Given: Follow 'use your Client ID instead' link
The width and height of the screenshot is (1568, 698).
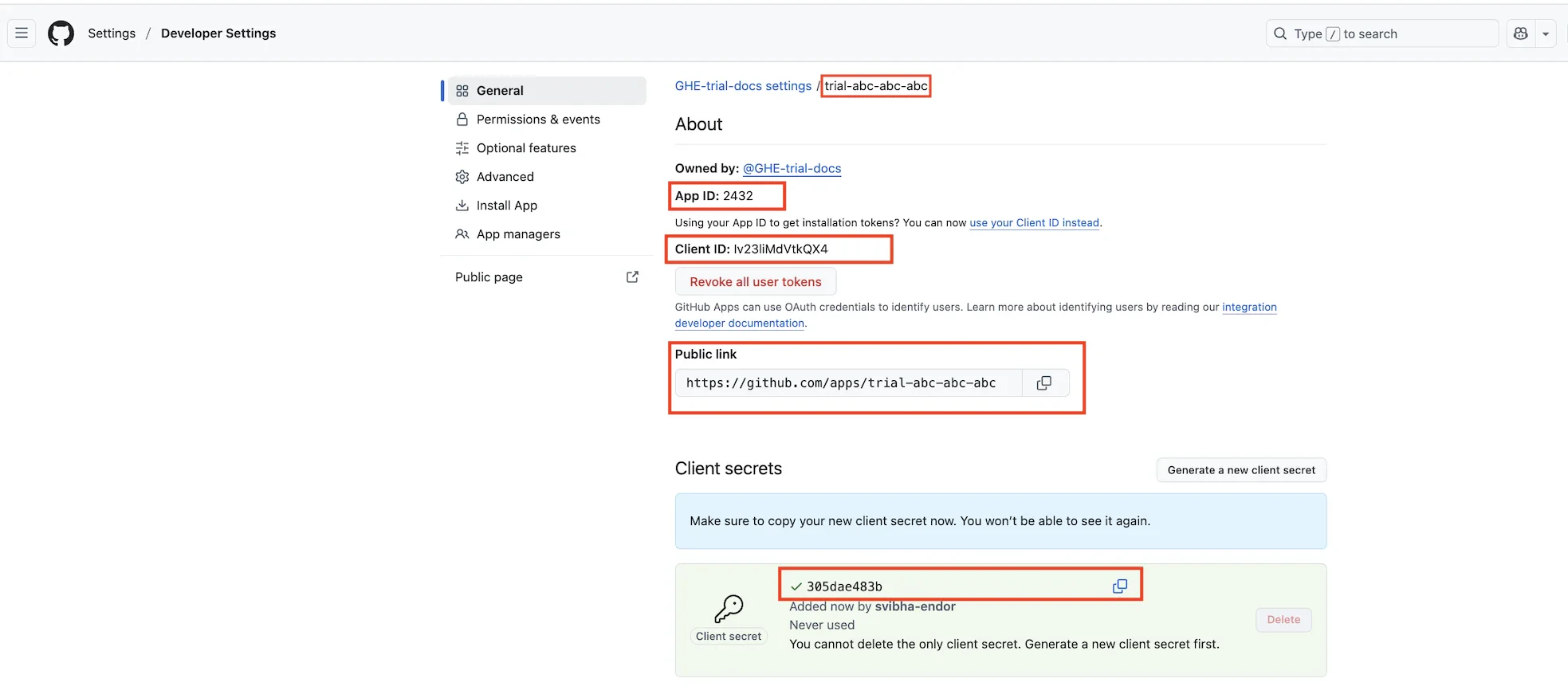Looking at the screenshot, I should (1034, 223).
